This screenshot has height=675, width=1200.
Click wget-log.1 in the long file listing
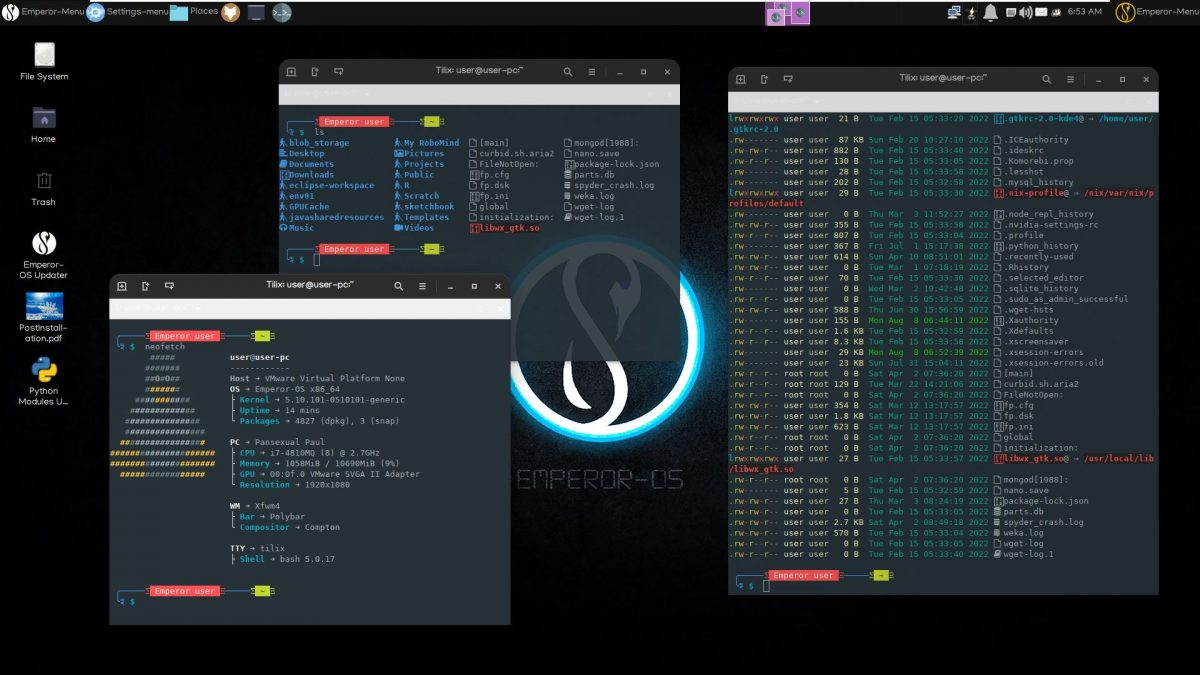pyautogui.click(x=1029, y=554)
